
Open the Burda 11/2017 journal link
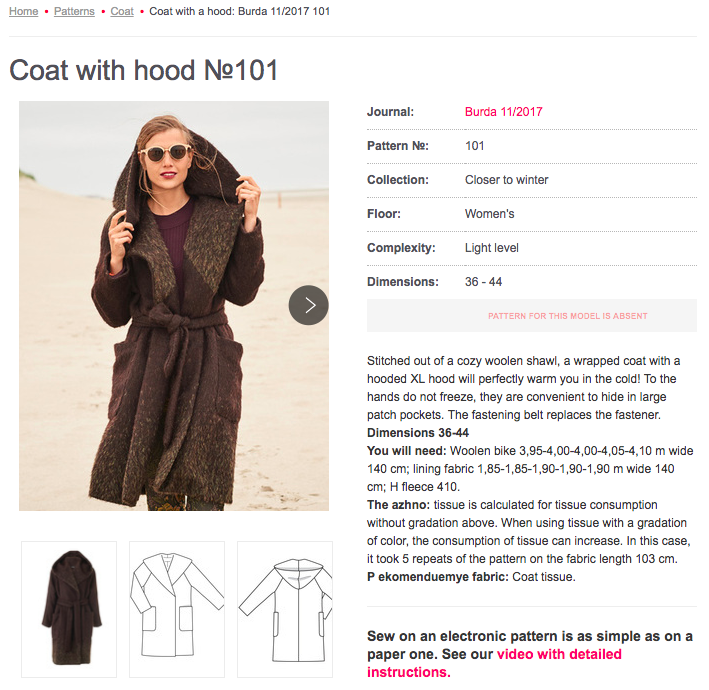(x=503, y=112)
